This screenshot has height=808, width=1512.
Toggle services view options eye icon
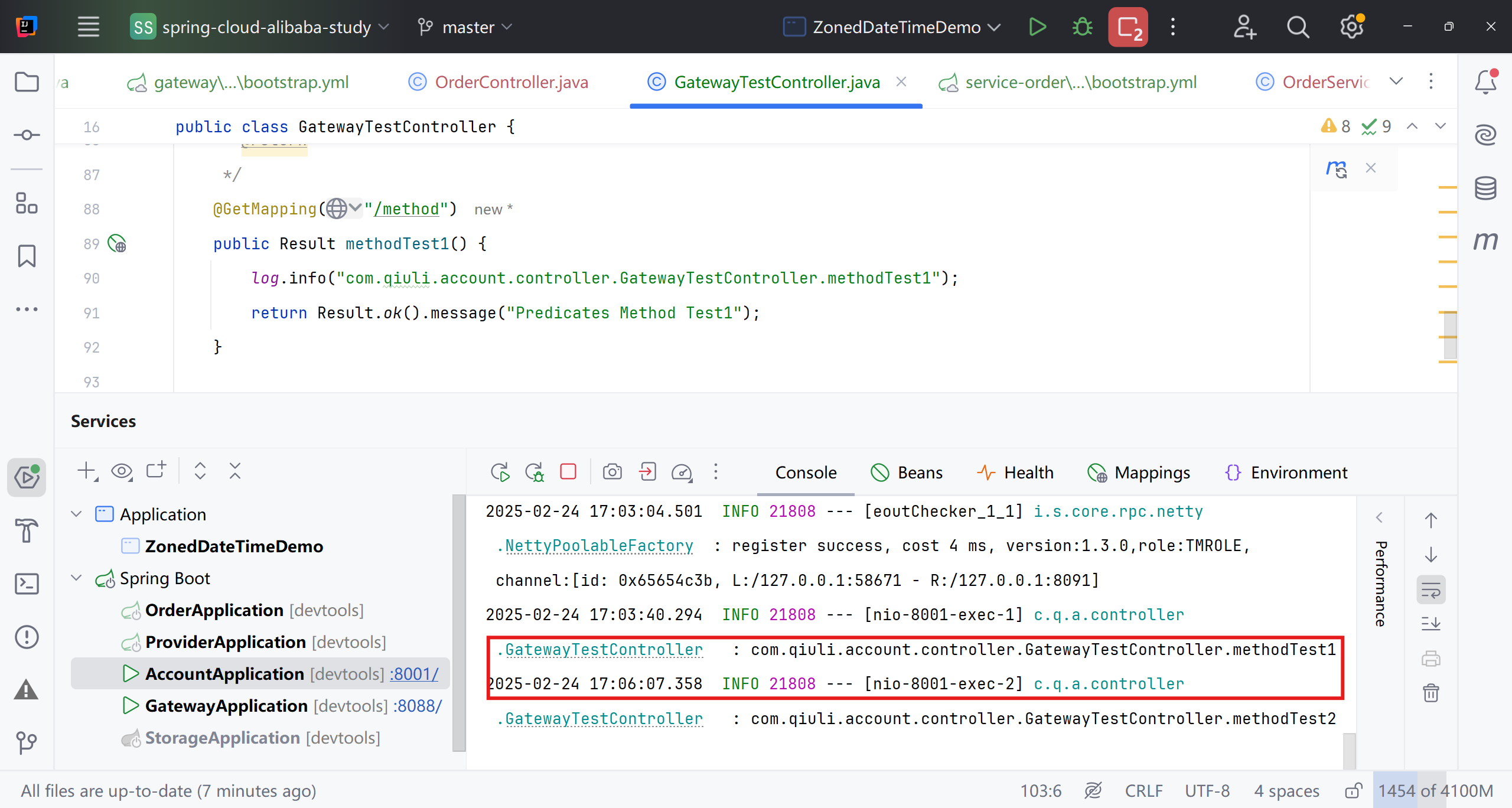(x=122, y=471)
